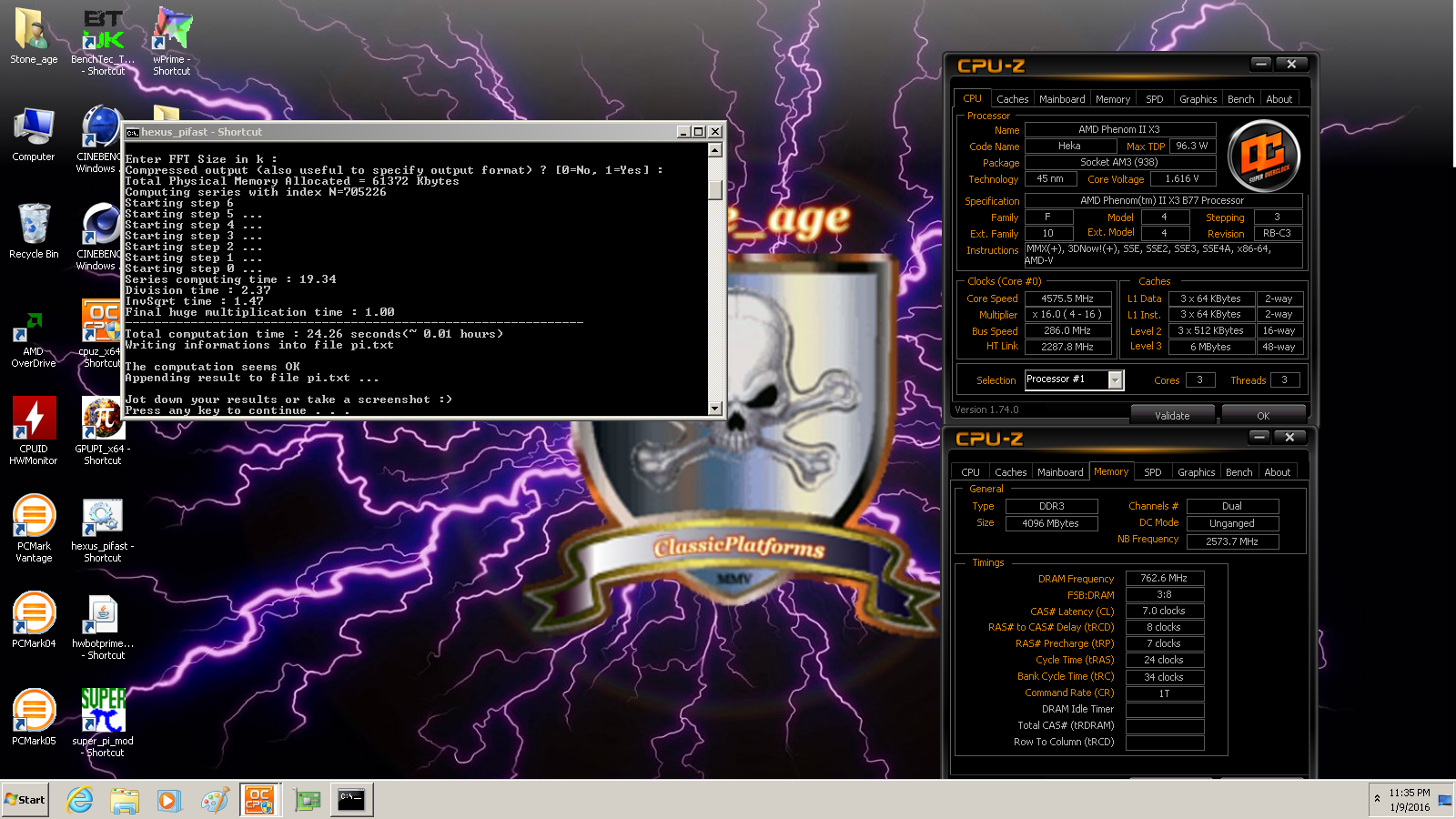Open the cpuz_x64 desktop shortcut
The width and height of the screenshot is (1456, 819).
[x=101, y=333]
